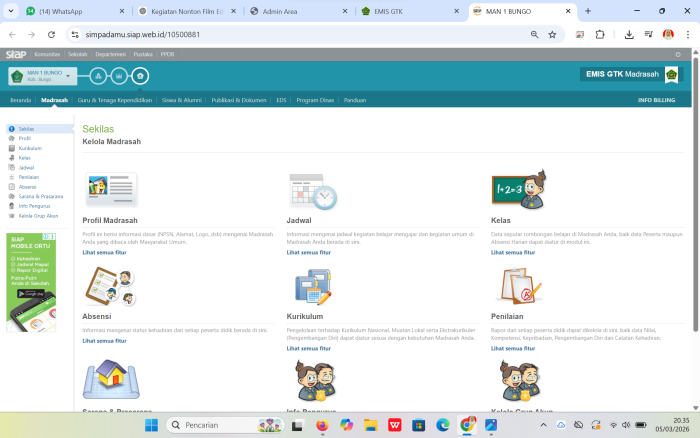Screen dimensions: 700x438
Task: Open the Chrome three-dot menu
Action: point(687,34)
